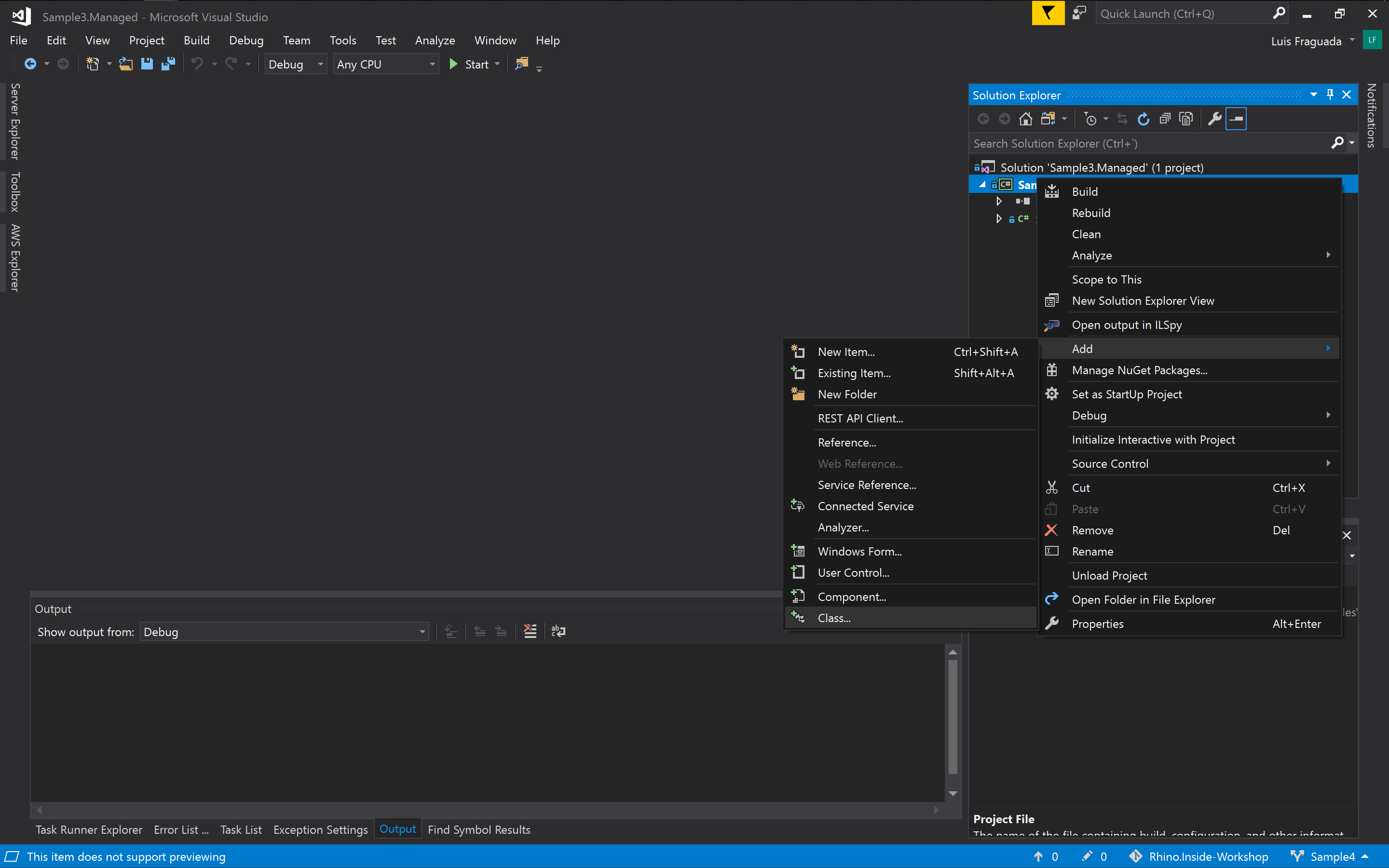1389x868 pixels.
Task: Click the Start debugging button
Action: [470, 64]
